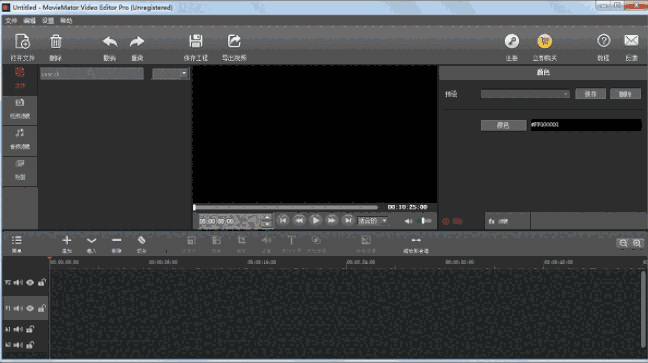Open the Recent sidebar tab below audio
The image size is (648, 363).
[20, 170]
